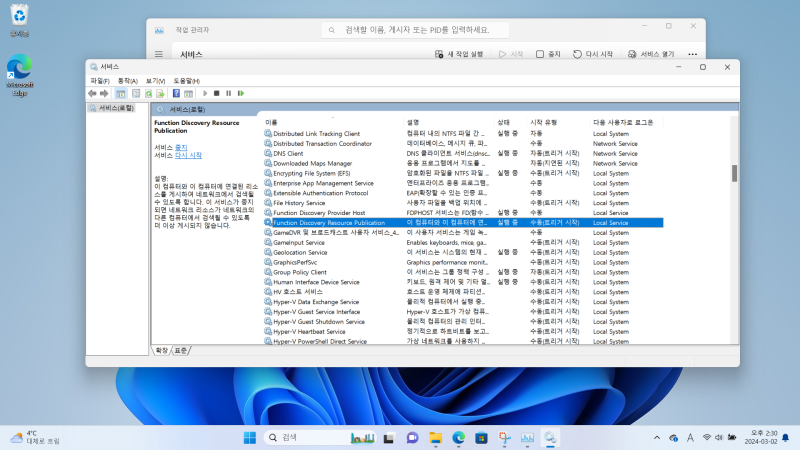This screenshot has width=800, height=450.
Task: Open the 도움말(H) menu
Action: pyautogui.click(x=186, y=81)
